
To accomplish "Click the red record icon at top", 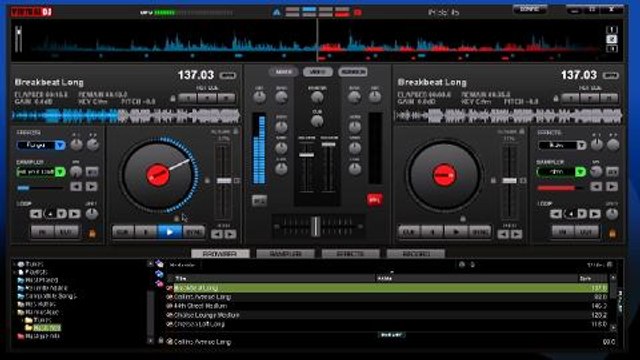I will (x=358, y=12).
